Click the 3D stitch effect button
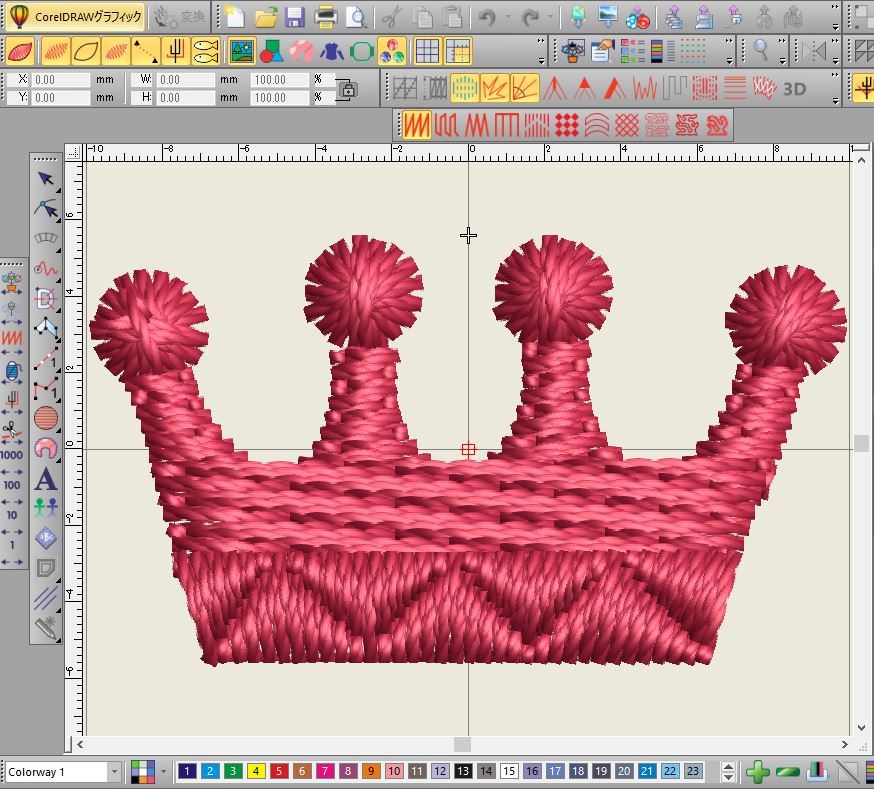Image resolution: width=874 pixels, height=789 pixels. point(795,89)
